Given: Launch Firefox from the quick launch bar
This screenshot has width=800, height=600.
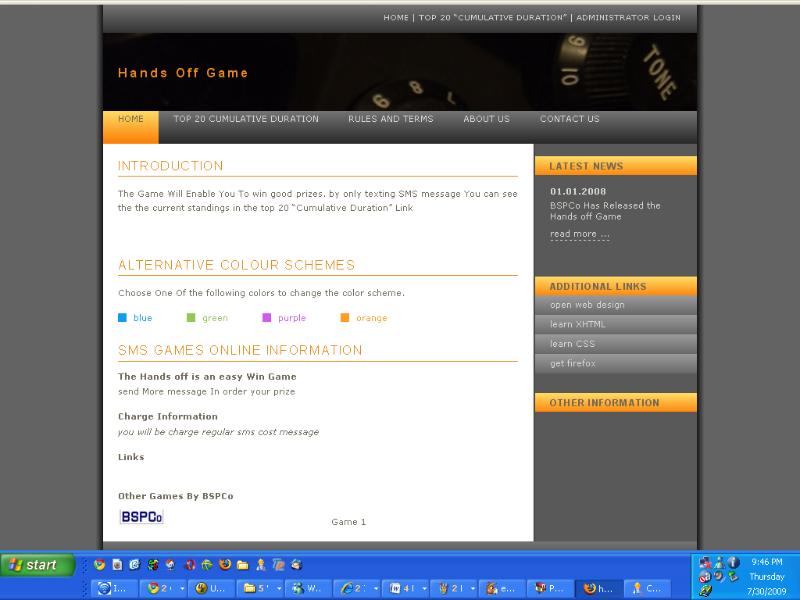Looking at the screenshot, I should coord(225,564).
